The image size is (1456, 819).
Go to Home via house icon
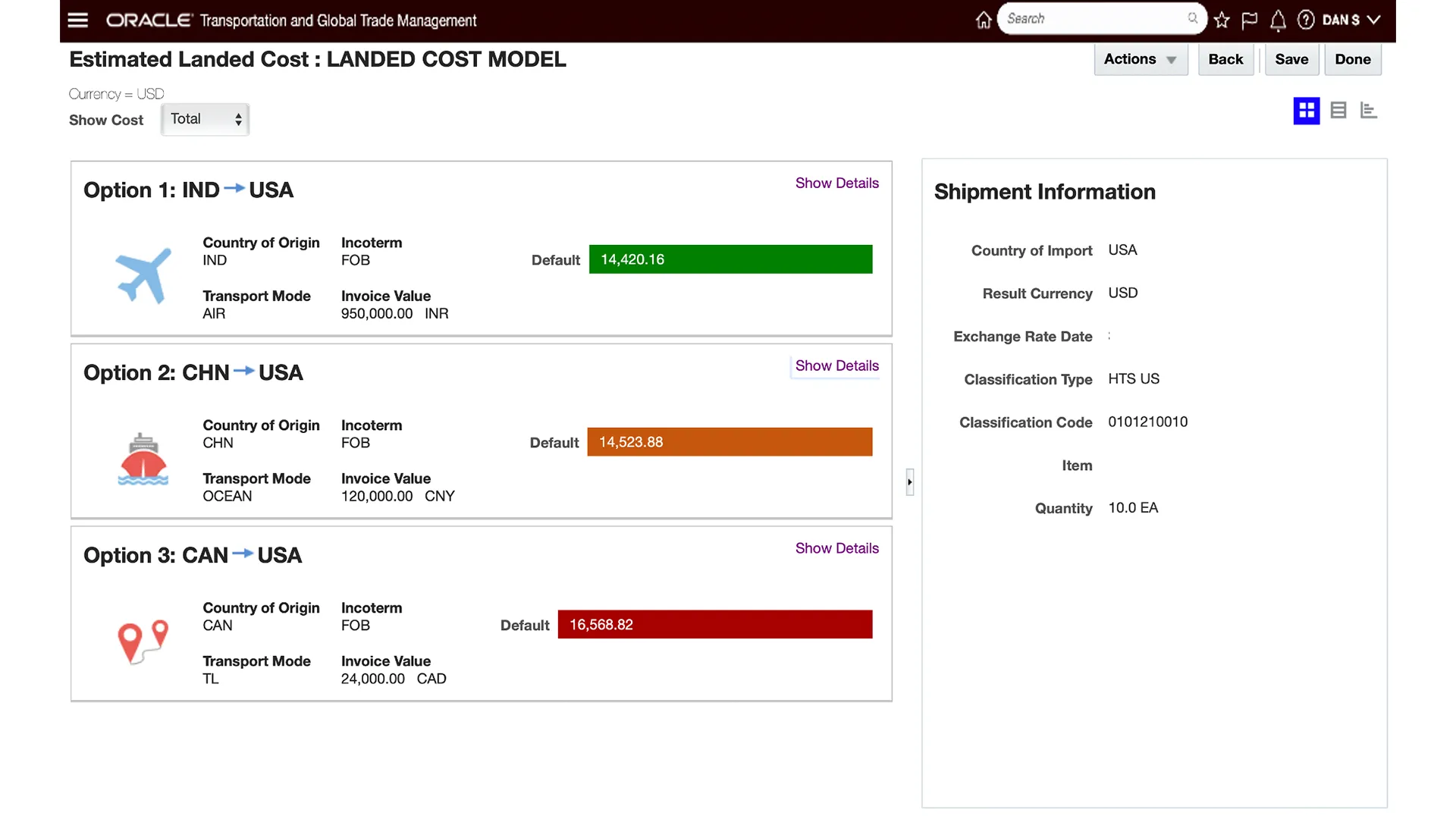(983, 20)
